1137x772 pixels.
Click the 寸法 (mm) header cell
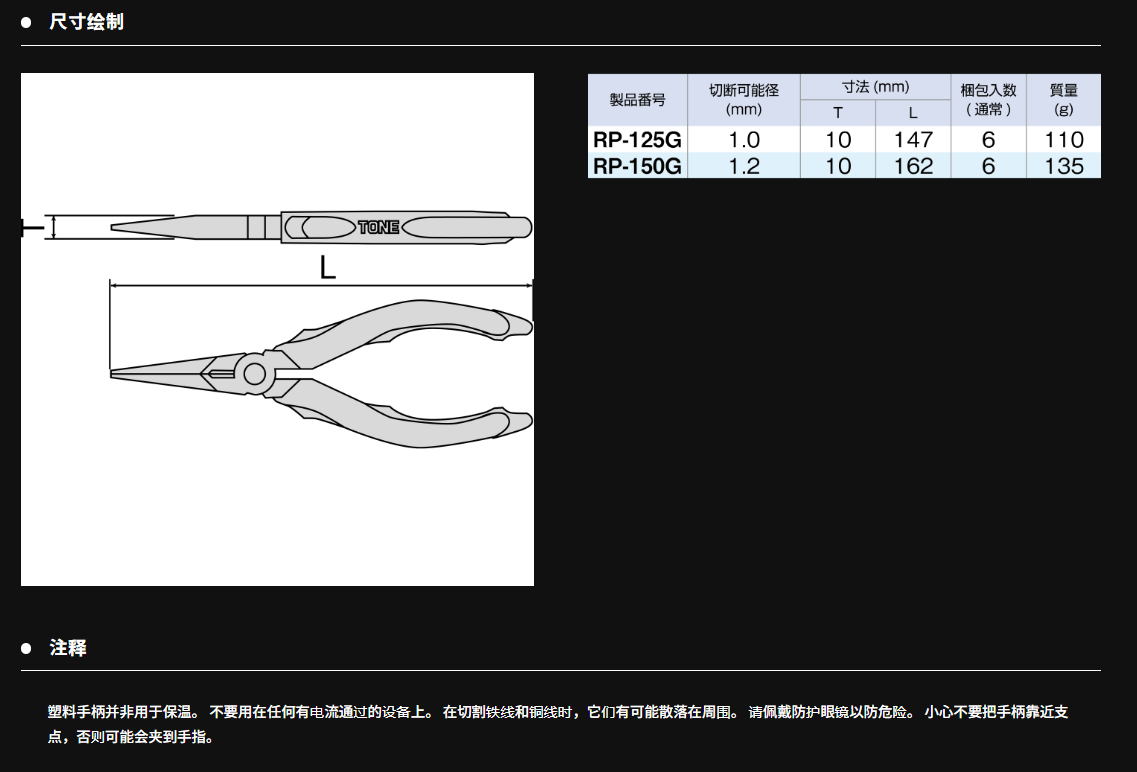click(875, 87)
